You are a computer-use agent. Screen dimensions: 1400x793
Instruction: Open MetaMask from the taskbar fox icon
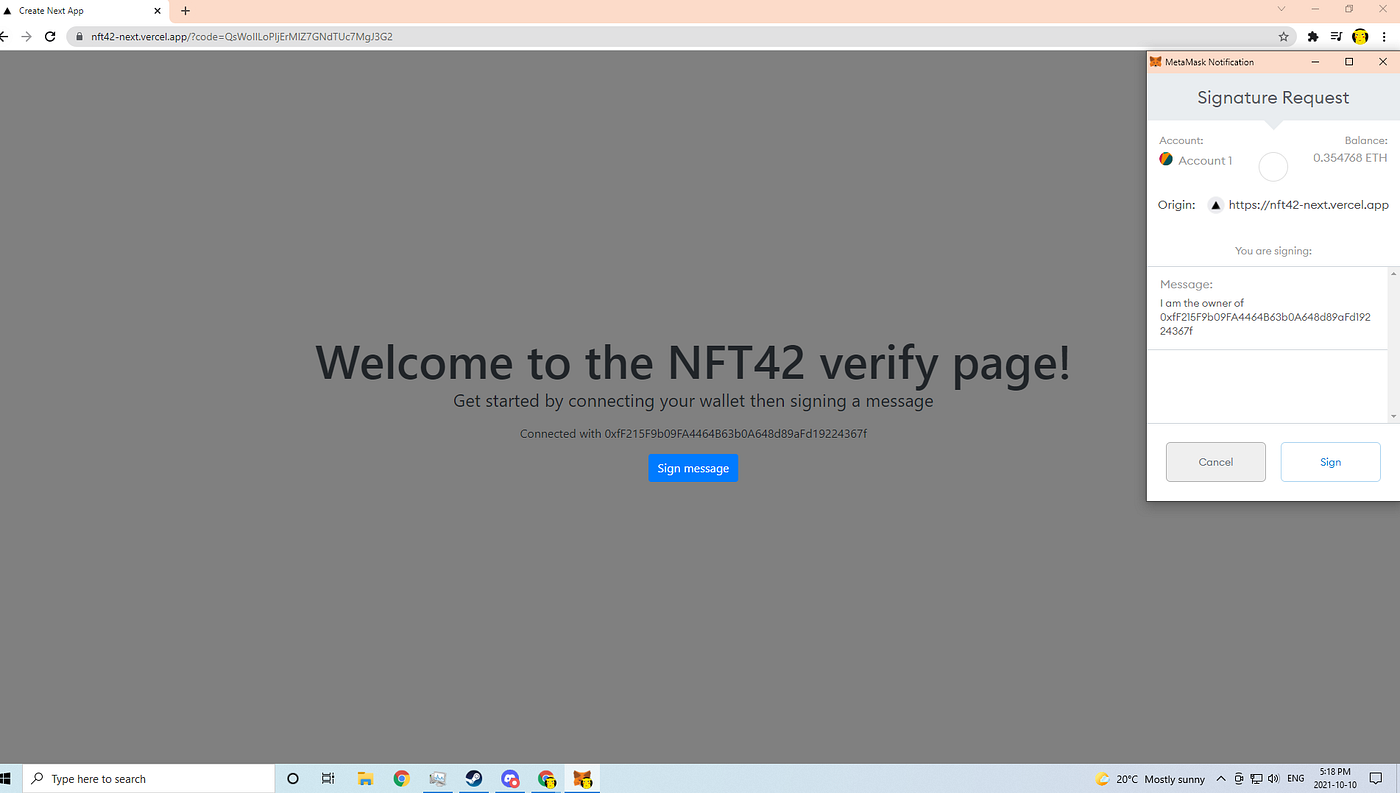[x=582, y=778]
